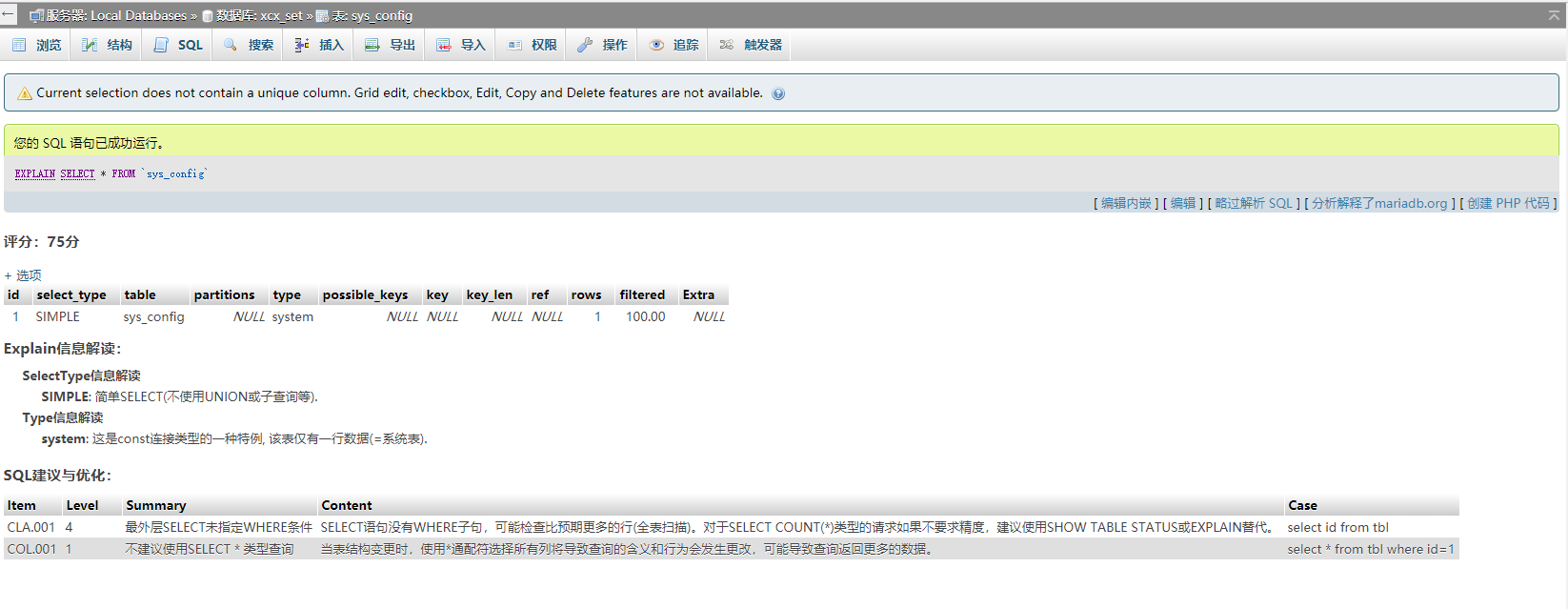Click the yellow warning triangle icon
Image resolution: width=1568 pixels, height=609 pixels.
(25, 93)
